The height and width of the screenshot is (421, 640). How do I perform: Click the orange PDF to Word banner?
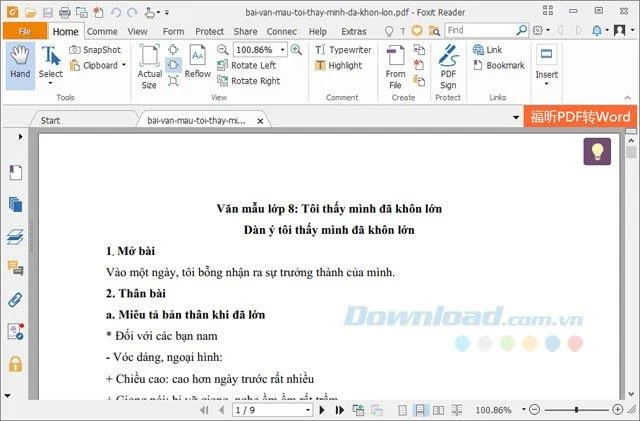pyautogui.click(x=580, y=117)
